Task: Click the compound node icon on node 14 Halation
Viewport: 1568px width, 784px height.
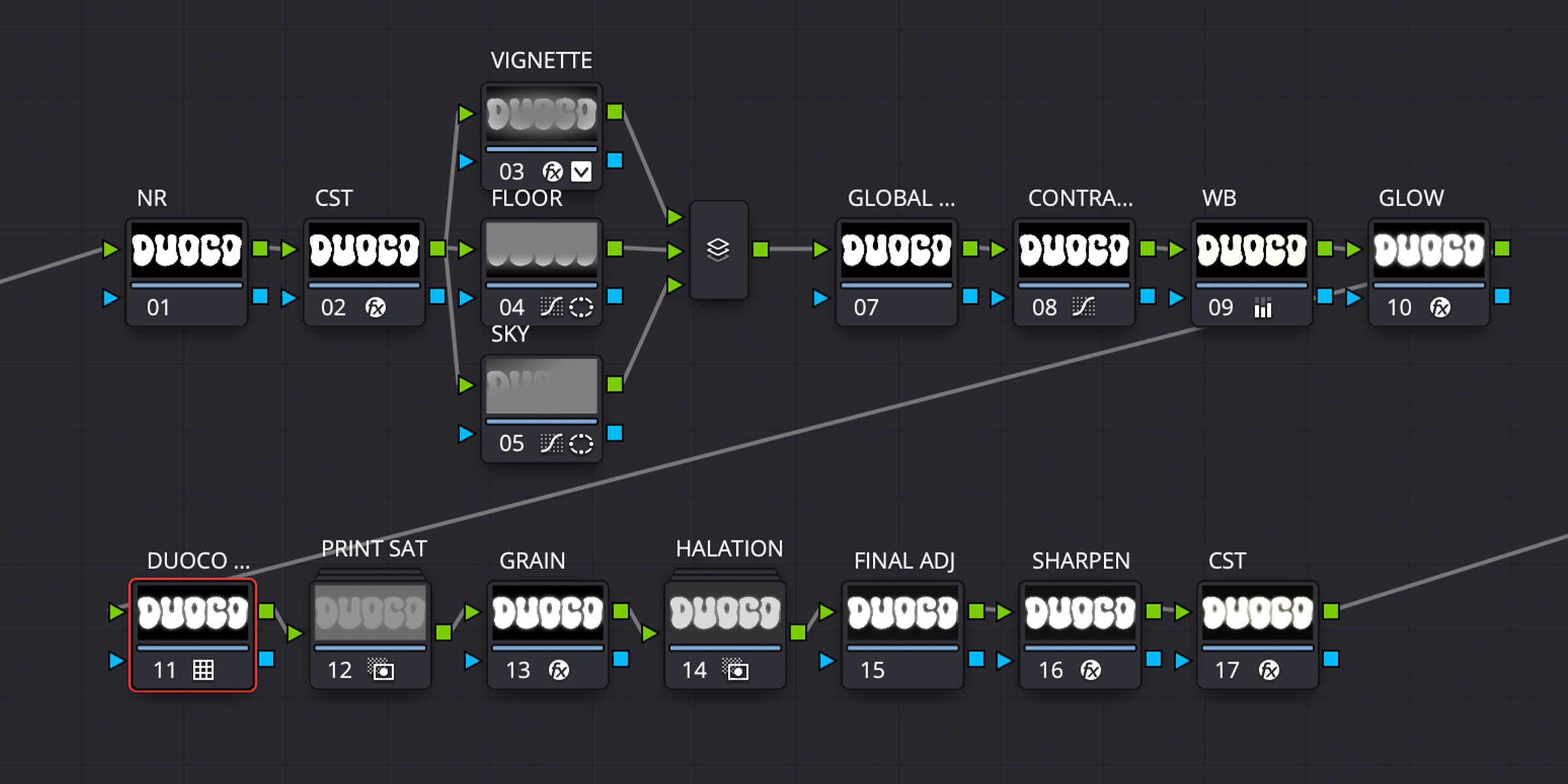Action: pos(736,670)
